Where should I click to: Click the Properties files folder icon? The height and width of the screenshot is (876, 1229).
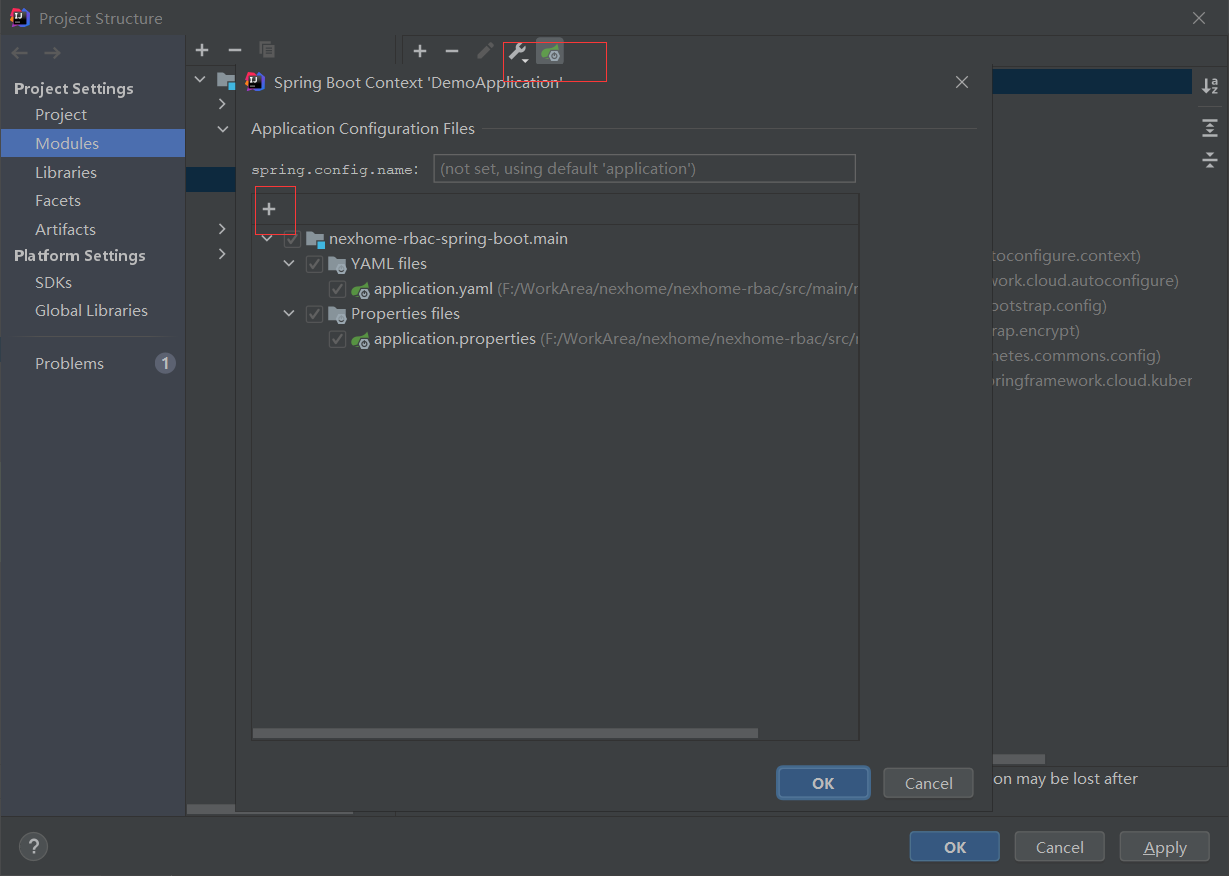[x=337, y=314]
